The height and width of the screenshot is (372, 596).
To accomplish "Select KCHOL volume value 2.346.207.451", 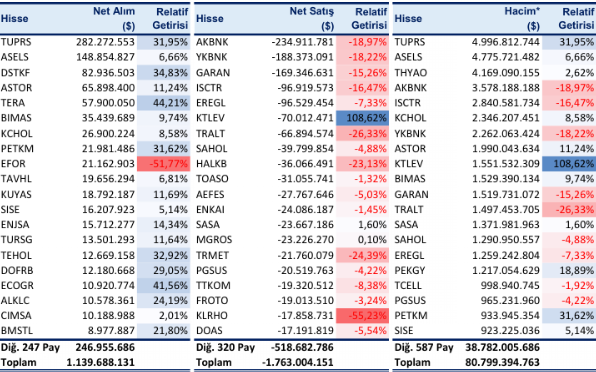I will [506, 118].
